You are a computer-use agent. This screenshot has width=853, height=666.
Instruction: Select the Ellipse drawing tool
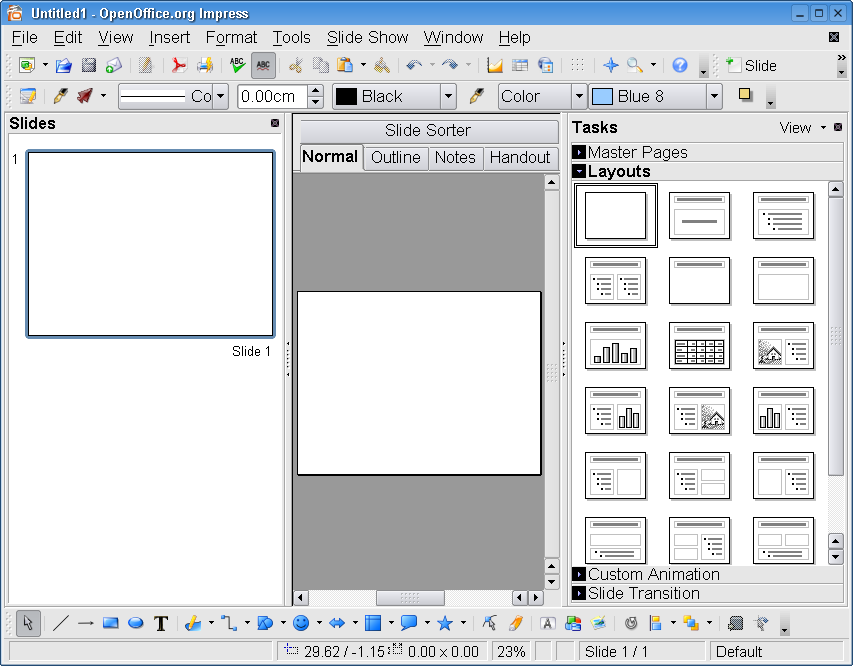click(x=135, y=623)
